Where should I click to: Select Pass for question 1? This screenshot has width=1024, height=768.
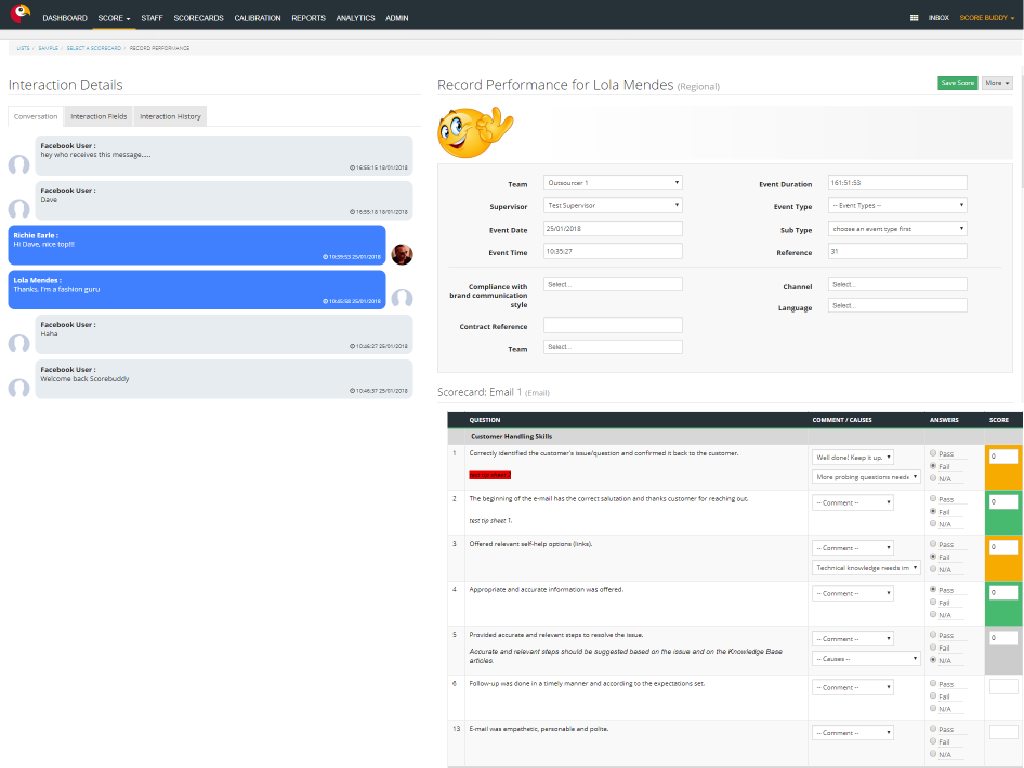click(933, 454)
